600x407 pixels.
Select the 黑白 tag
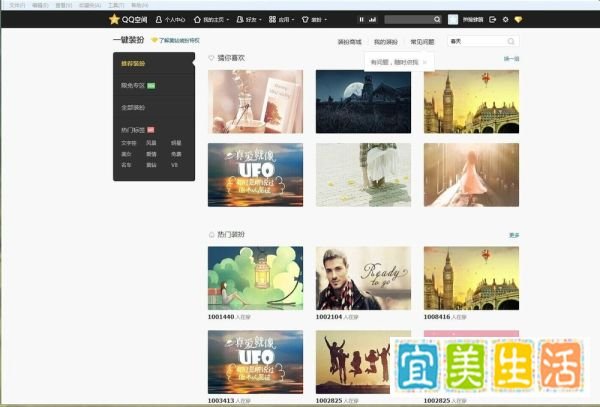(126, 154)
